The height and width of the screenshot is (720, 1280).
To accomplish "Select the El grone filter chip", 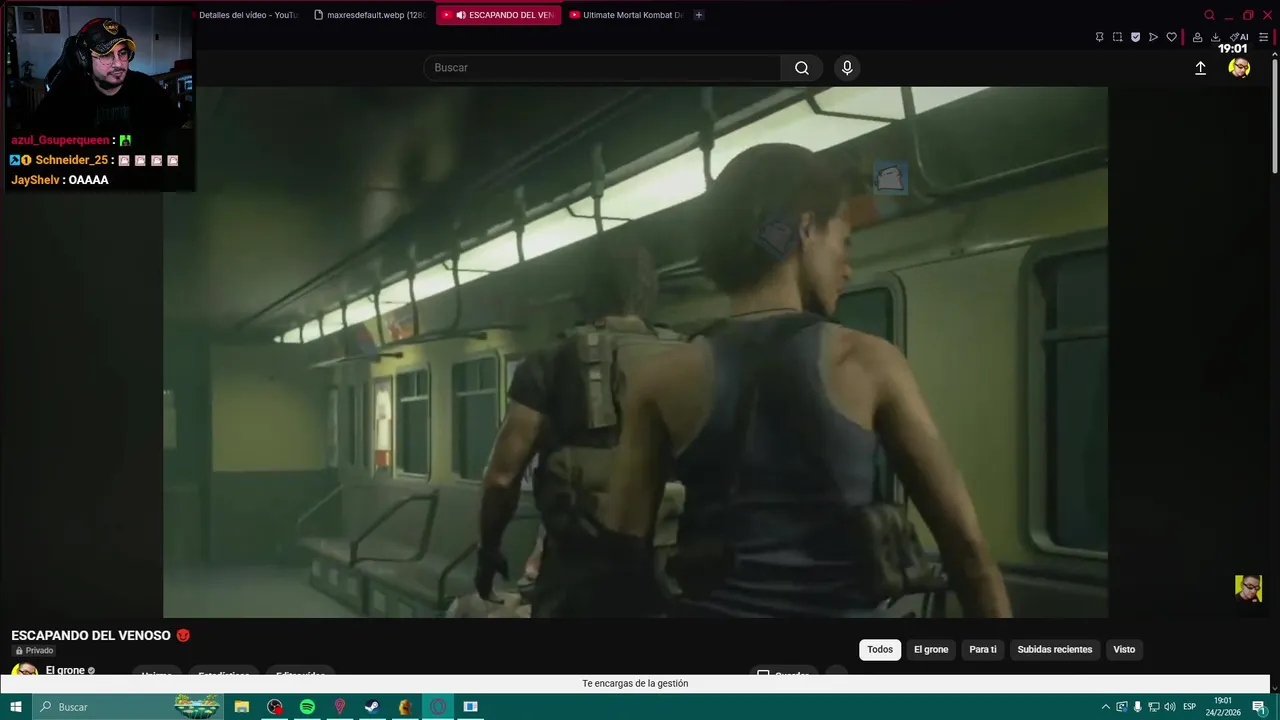I will (x=931, y=649).
